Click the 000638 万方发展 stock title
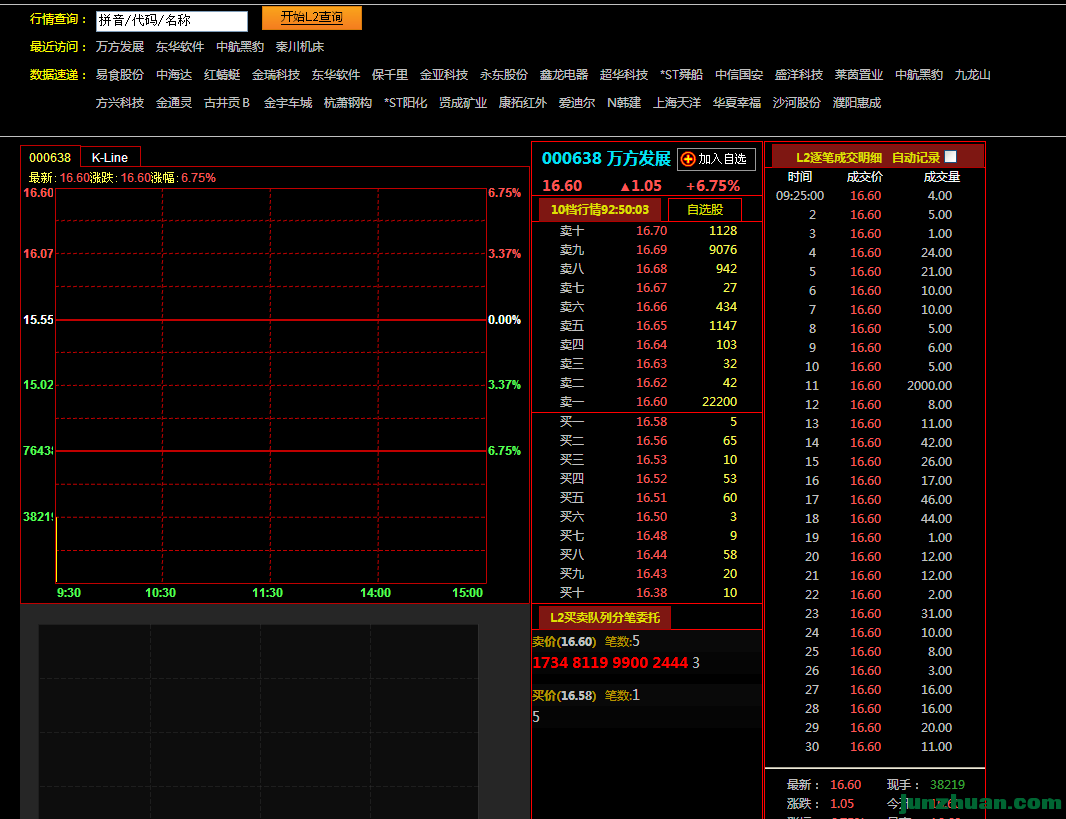The width and height of the screenshot is (1066, 819). (606, 159)
